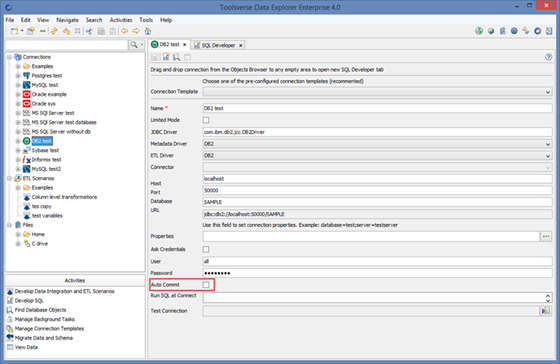Click the green minus delete icon
Viewport: 560px width, 364px height.
[42, 31]
